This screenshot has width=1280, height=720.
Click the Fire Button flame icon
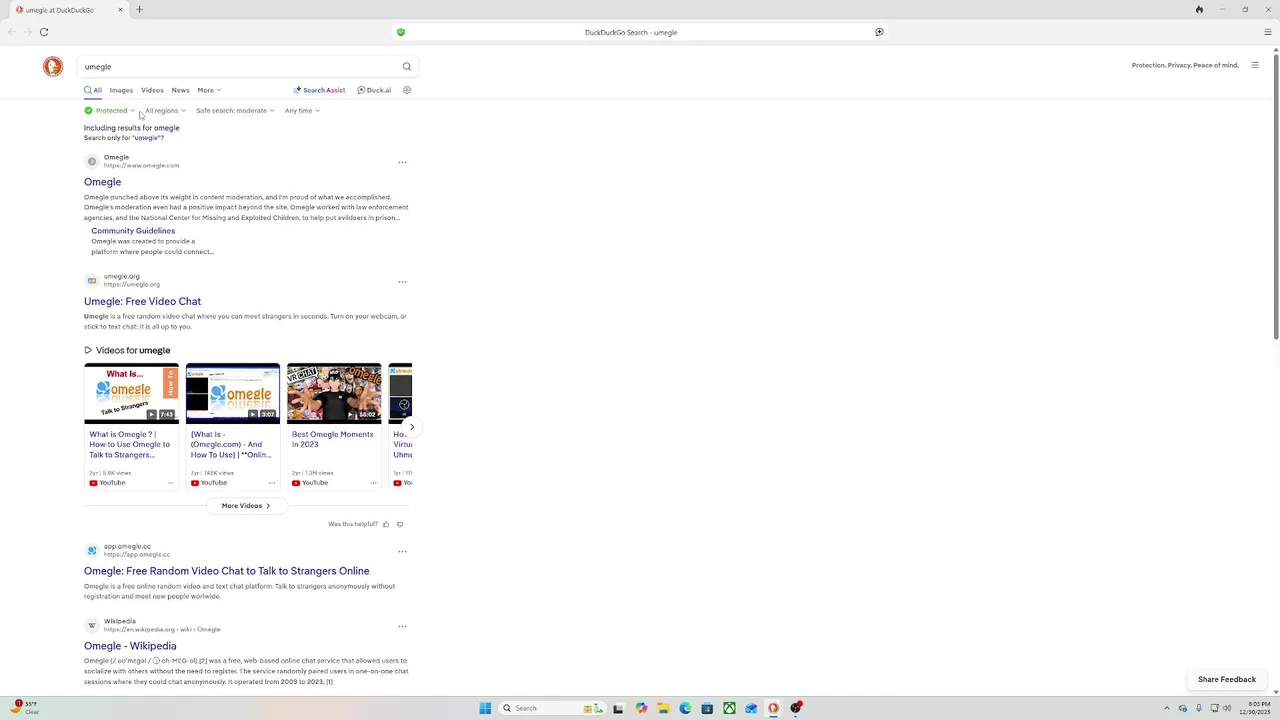click(1199, 10)
